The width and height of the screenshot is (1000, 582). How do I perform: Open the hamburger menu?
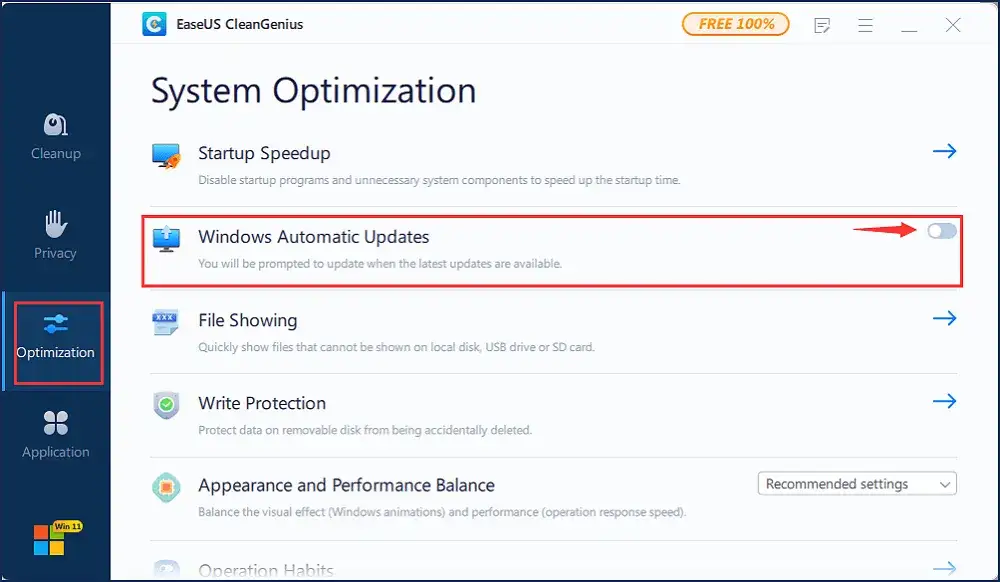click(x=866, y=25)
